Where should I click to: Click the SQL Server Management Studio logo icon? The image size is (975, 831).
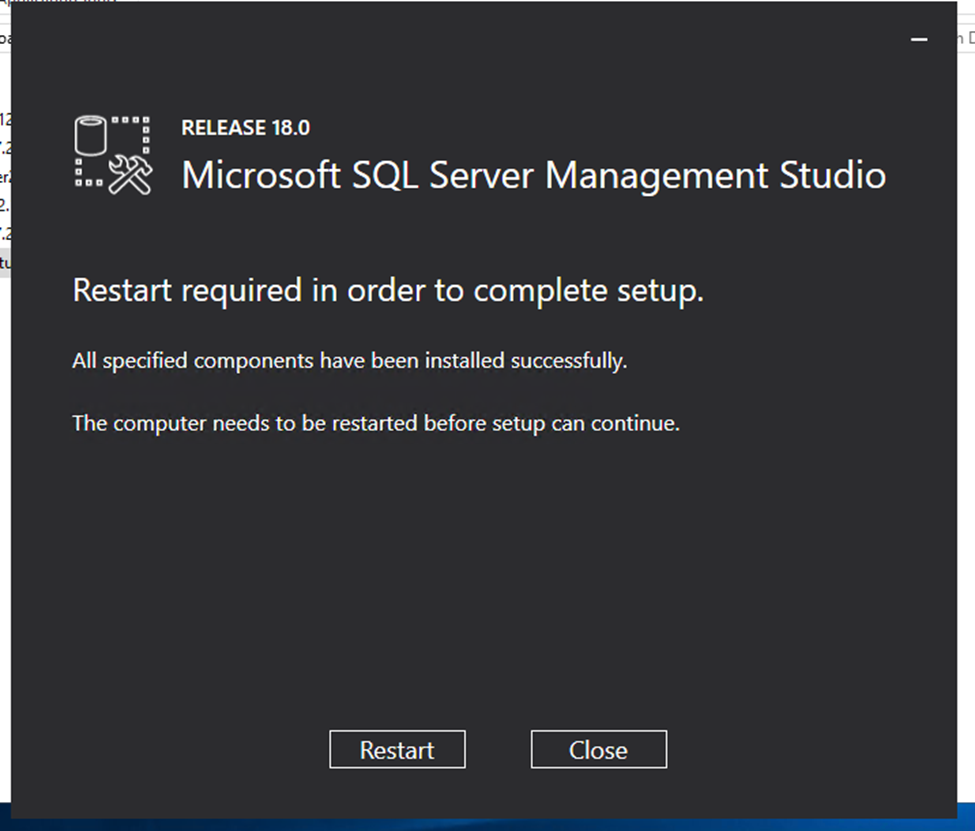(x=113, y=155)
